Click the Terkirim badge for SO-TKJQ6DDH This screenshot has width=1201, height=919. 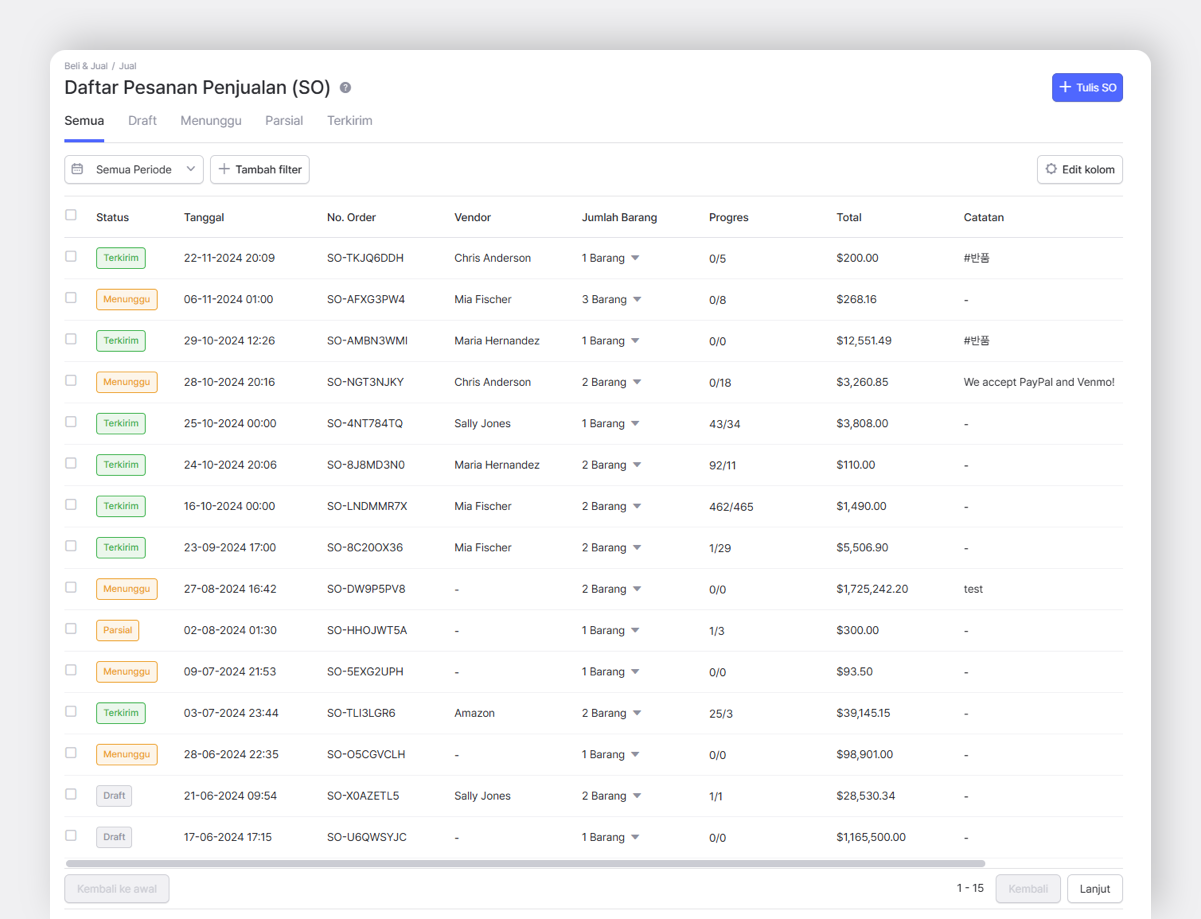[121, 258]
